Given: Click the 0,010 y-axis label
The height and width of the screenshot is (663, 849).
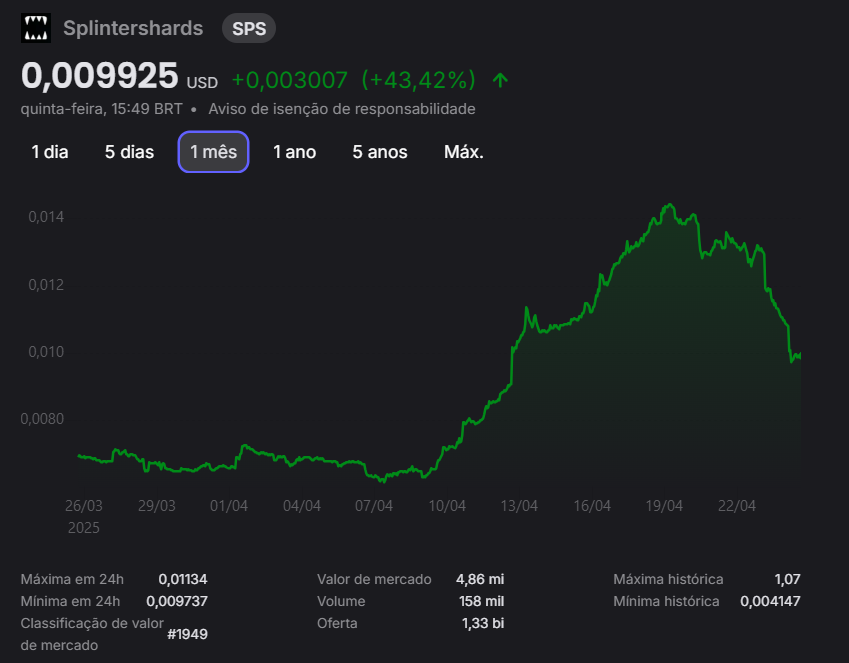Looking at the screenshot, I should tap(46, 352).
